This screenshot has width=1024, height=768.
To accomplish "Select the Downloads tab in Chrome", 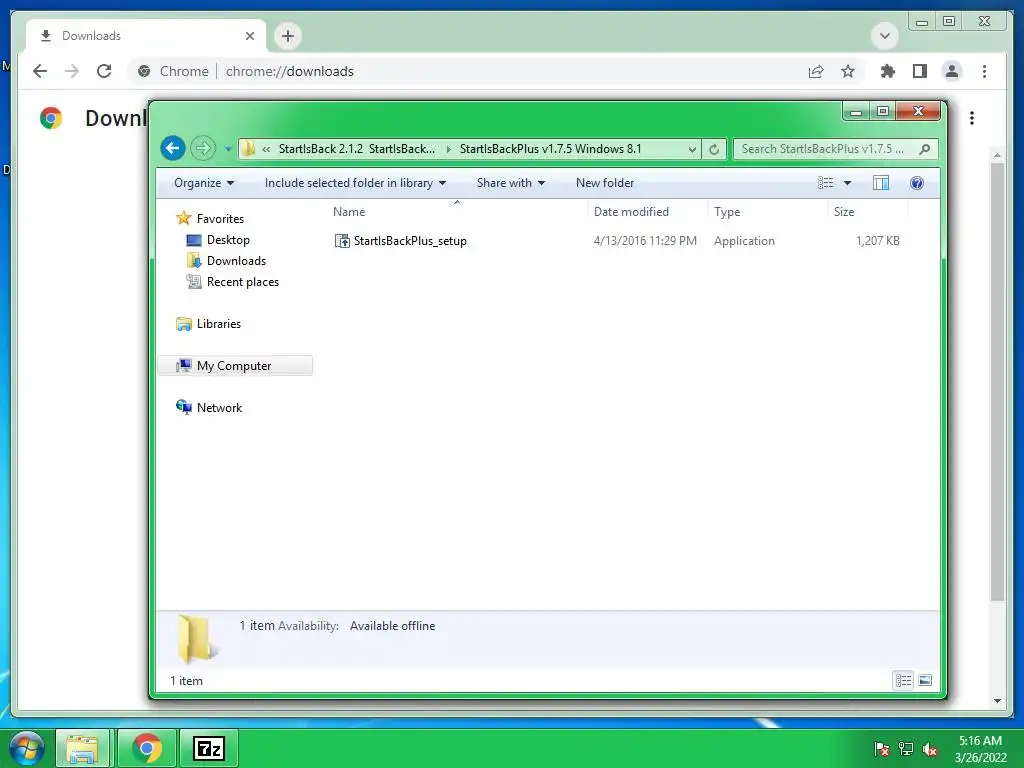I will tap(145, 36).
